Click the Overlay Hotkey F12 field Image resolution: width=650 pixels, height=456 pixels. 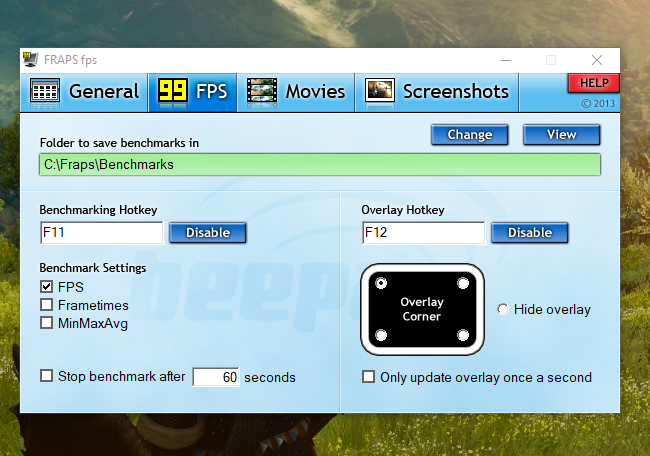423,233
